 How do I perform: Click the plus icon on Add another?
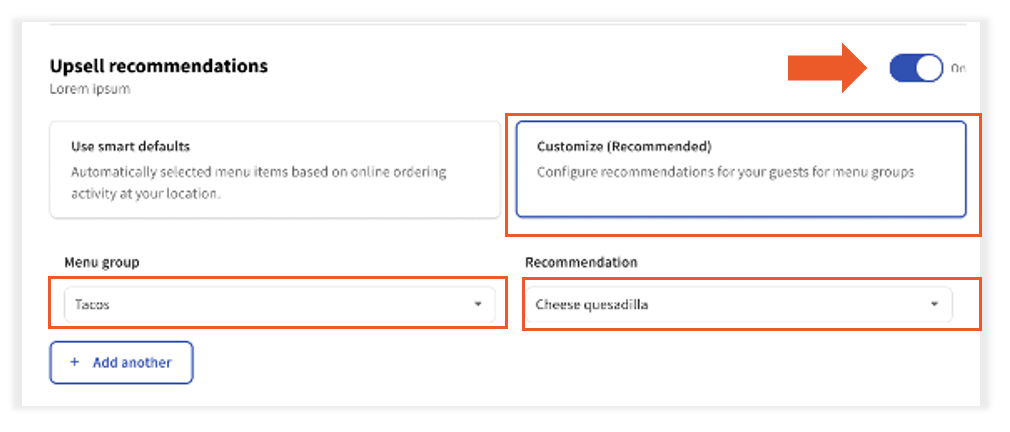pos(75,363)
